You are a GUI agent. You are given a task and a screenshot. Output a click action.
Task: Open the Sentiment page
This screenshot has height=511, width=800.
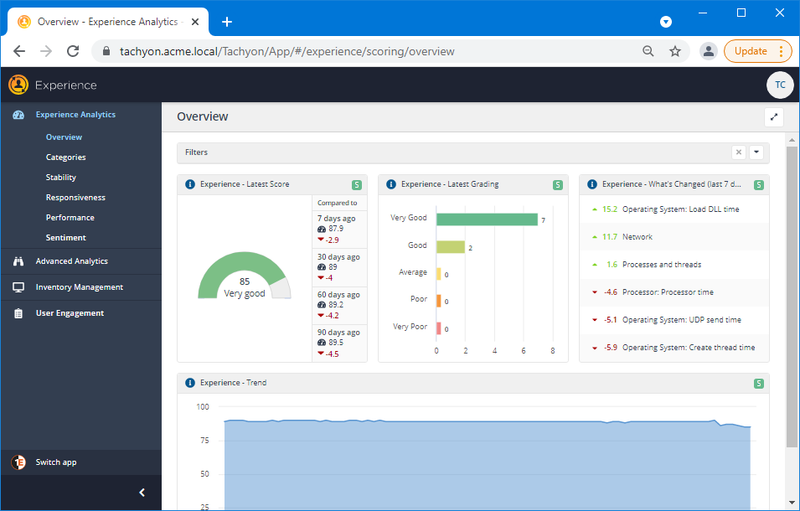pos(66,238)
